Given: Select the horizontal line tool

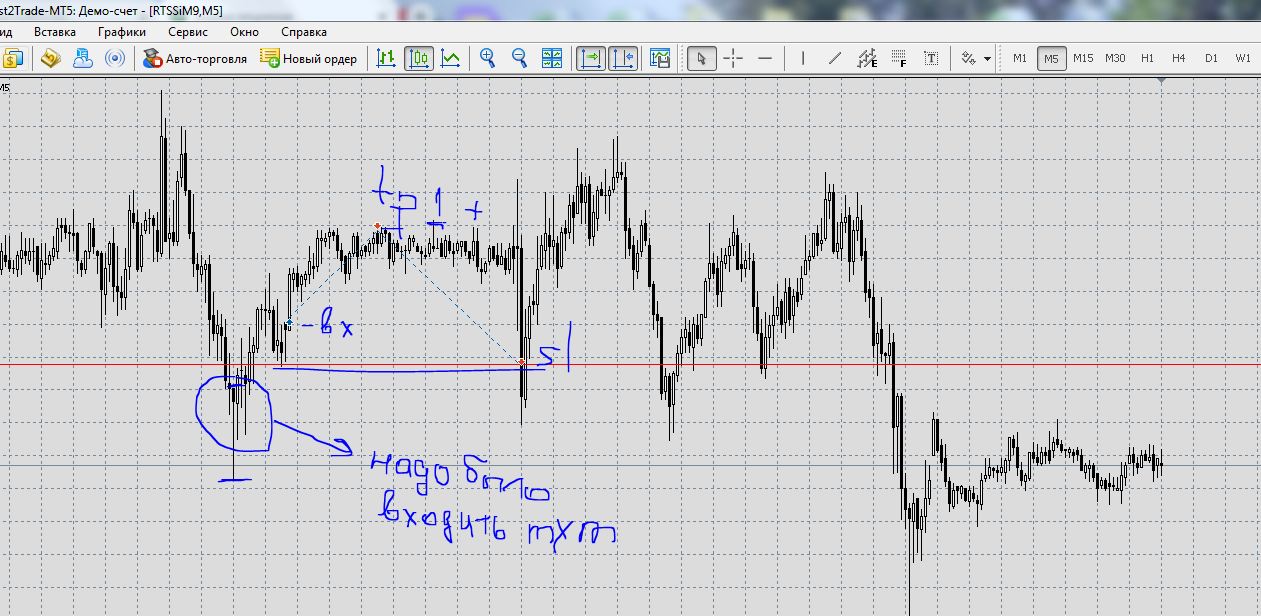Looking at the screenshot, I should 765,58.
